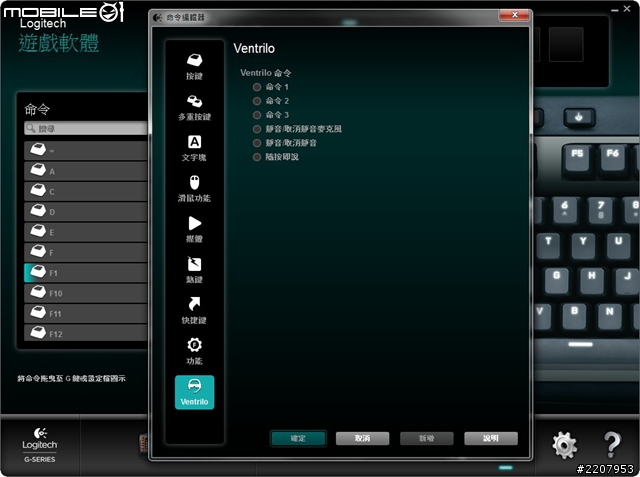Select the "-" command in list
Screen dimensions: 640x477
[x=86, y=151]
